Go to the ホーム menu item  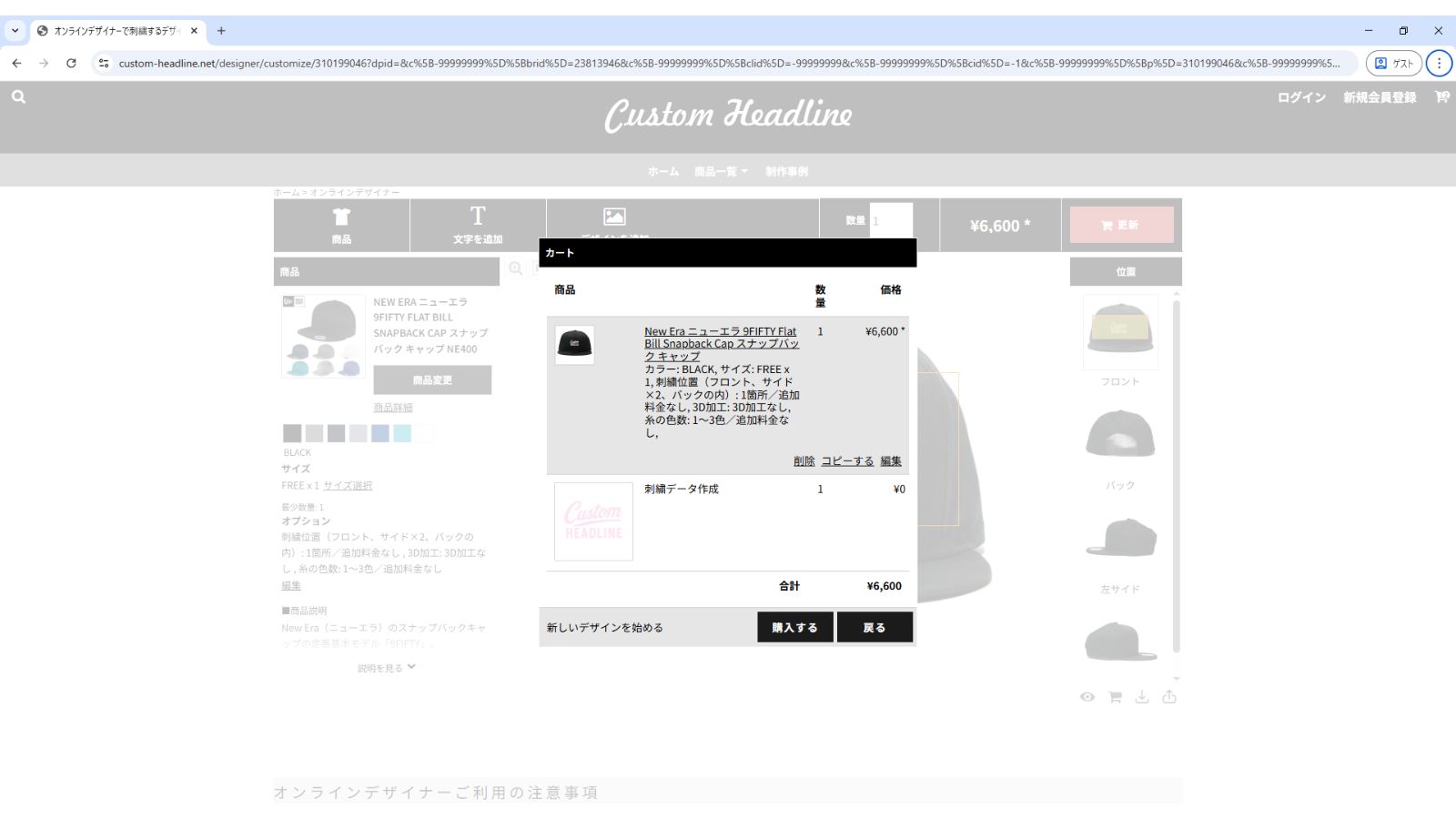click(x=662, y=171)
